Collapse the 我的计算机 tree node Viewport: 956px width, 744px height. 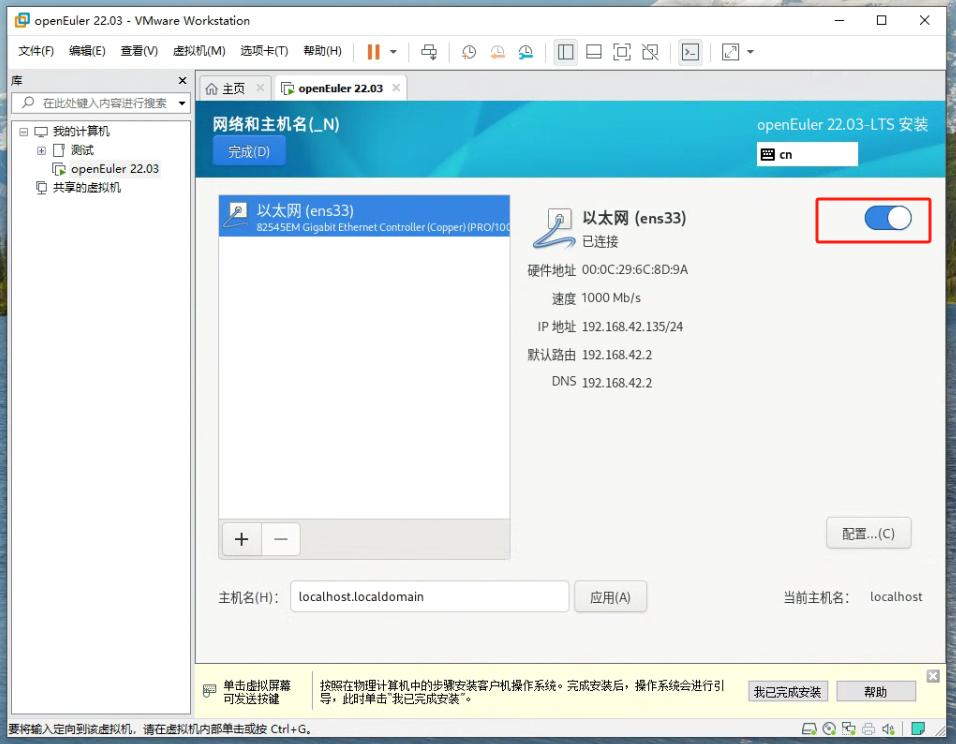[x=24, y=132]
